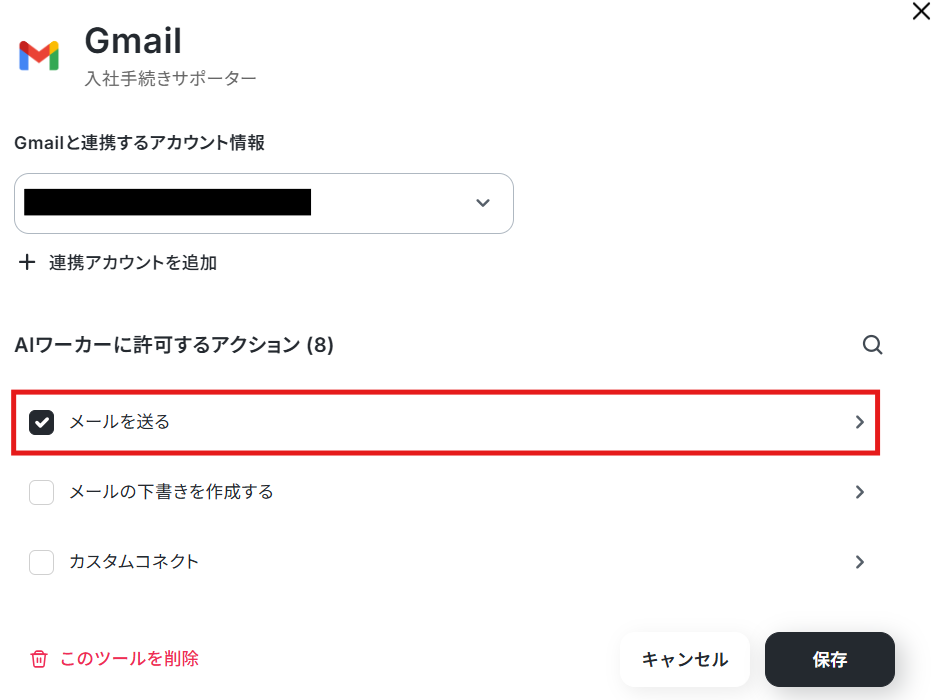Click the red trash can icon
940x700 pixels.
click(x=39, y=659)
